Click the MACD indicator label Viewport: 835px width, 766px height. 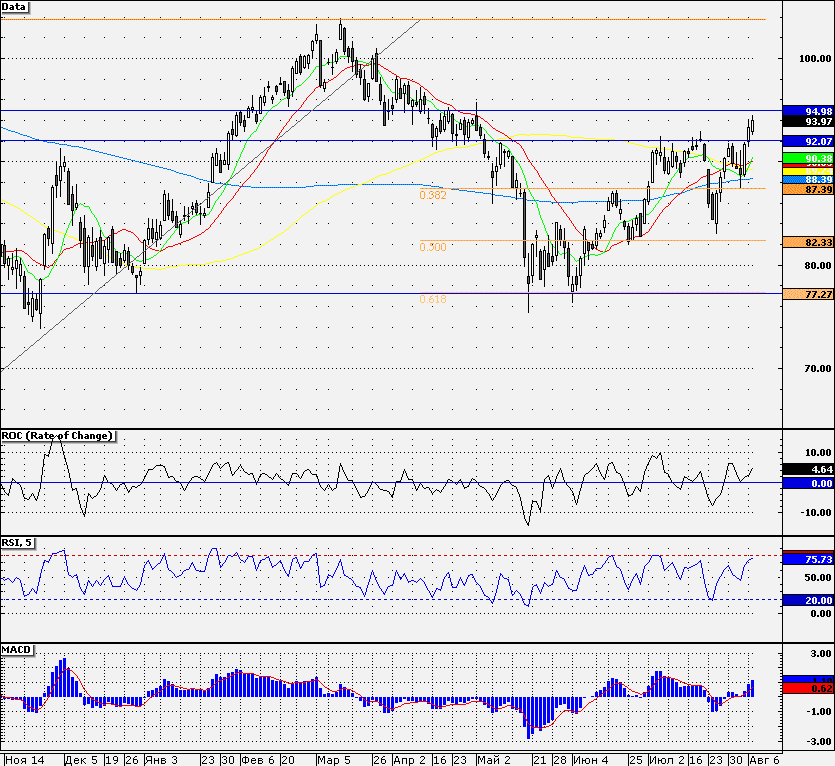(x=17, y=650)
